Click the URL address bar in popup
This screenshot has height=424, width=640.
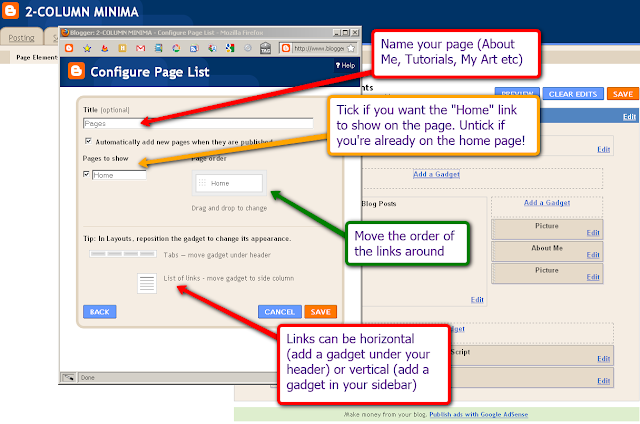click(318, 48)
